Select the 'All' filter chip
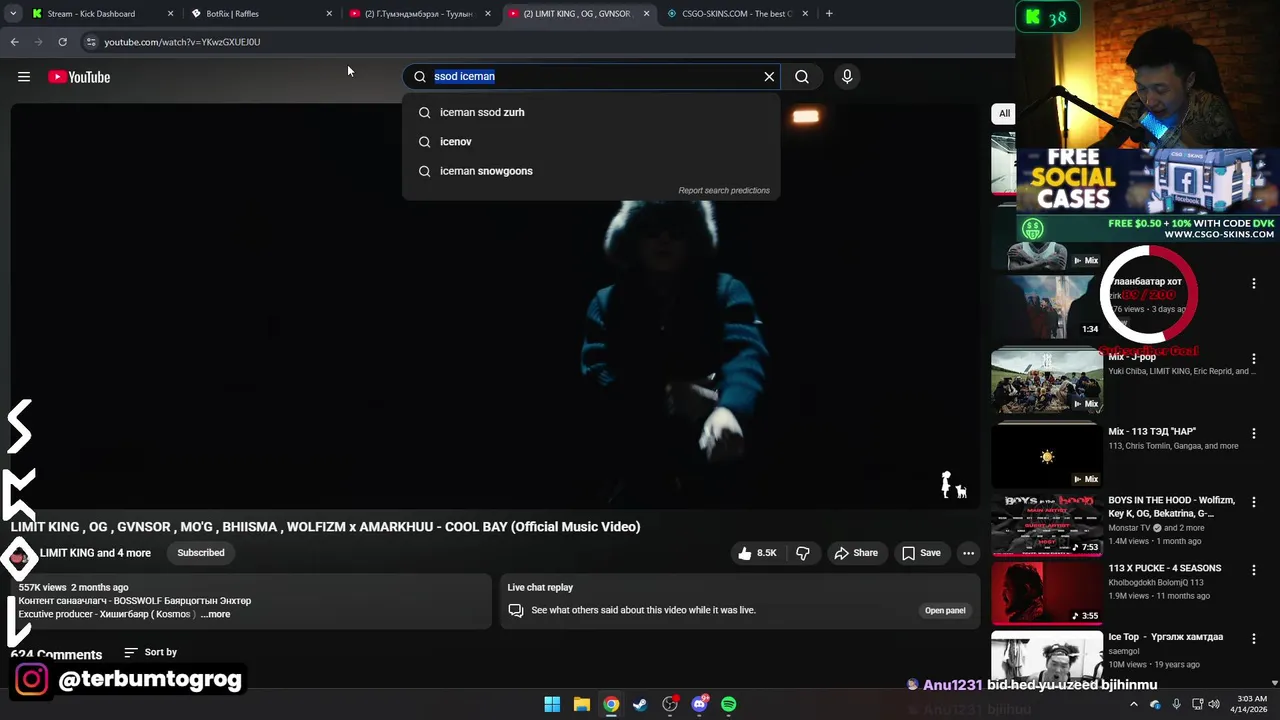The image size is (1280, 720). coord(1004,113)
